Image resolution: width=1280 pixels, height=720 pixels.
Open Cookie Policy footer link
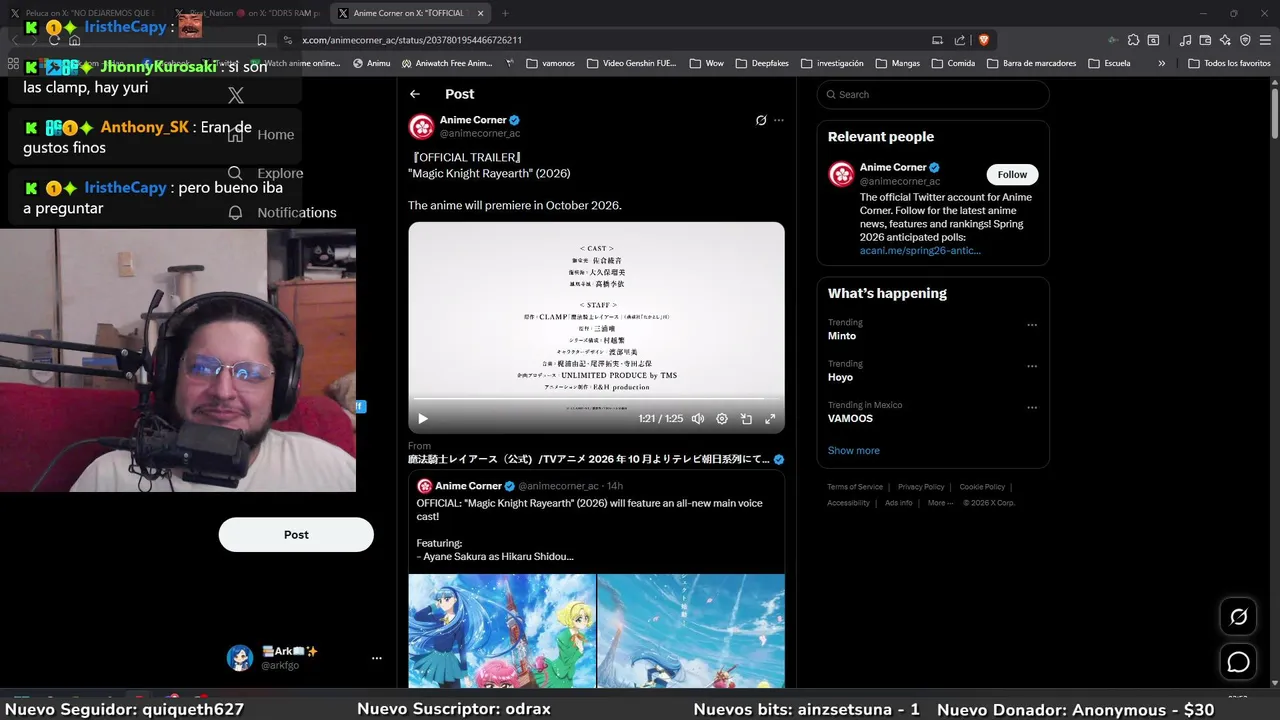pyautogui.click(x=982, y=487)
